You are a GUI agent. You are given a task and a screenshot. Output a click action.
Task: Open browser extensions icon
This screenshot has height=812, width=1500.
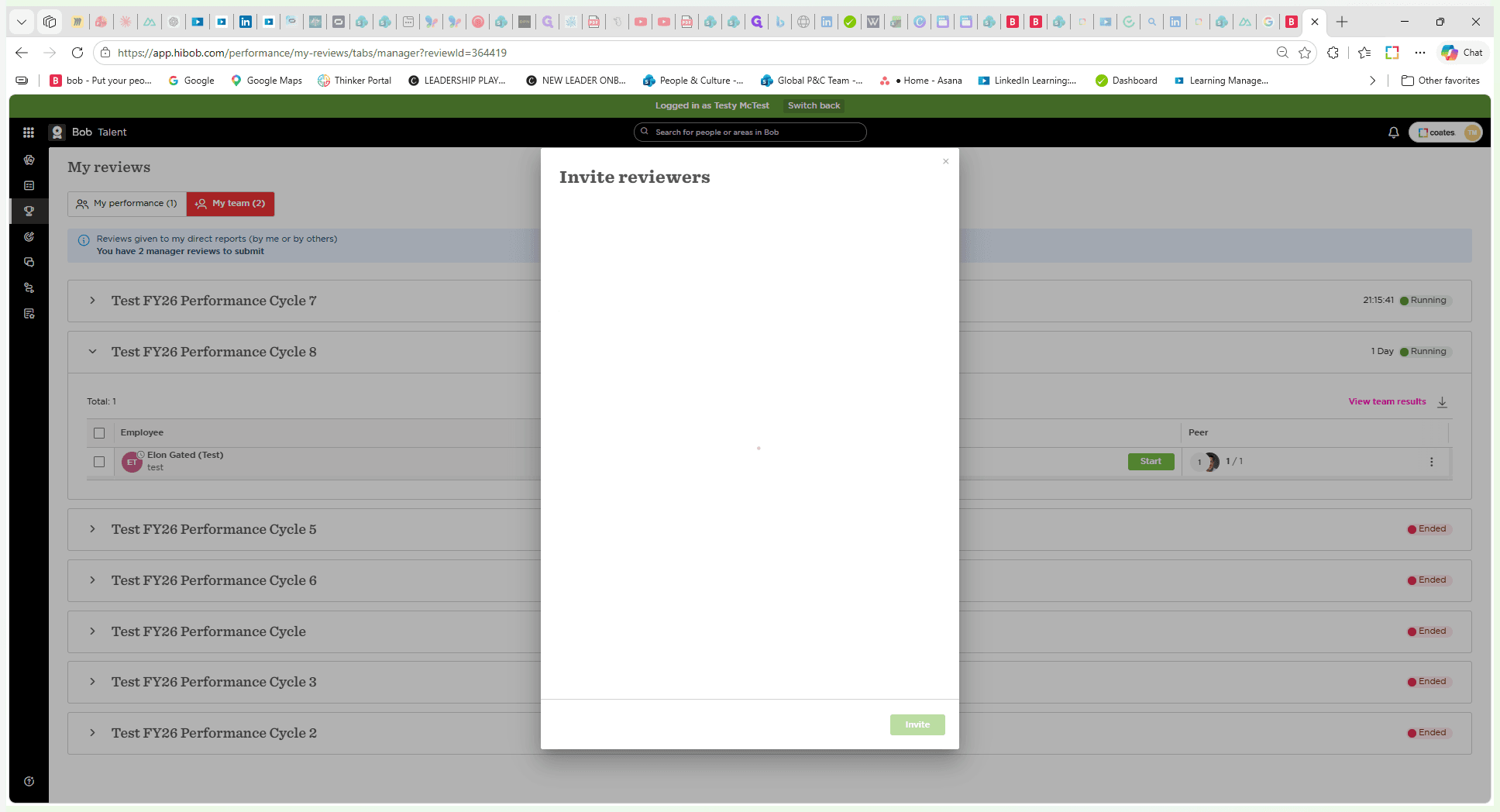1333,53
